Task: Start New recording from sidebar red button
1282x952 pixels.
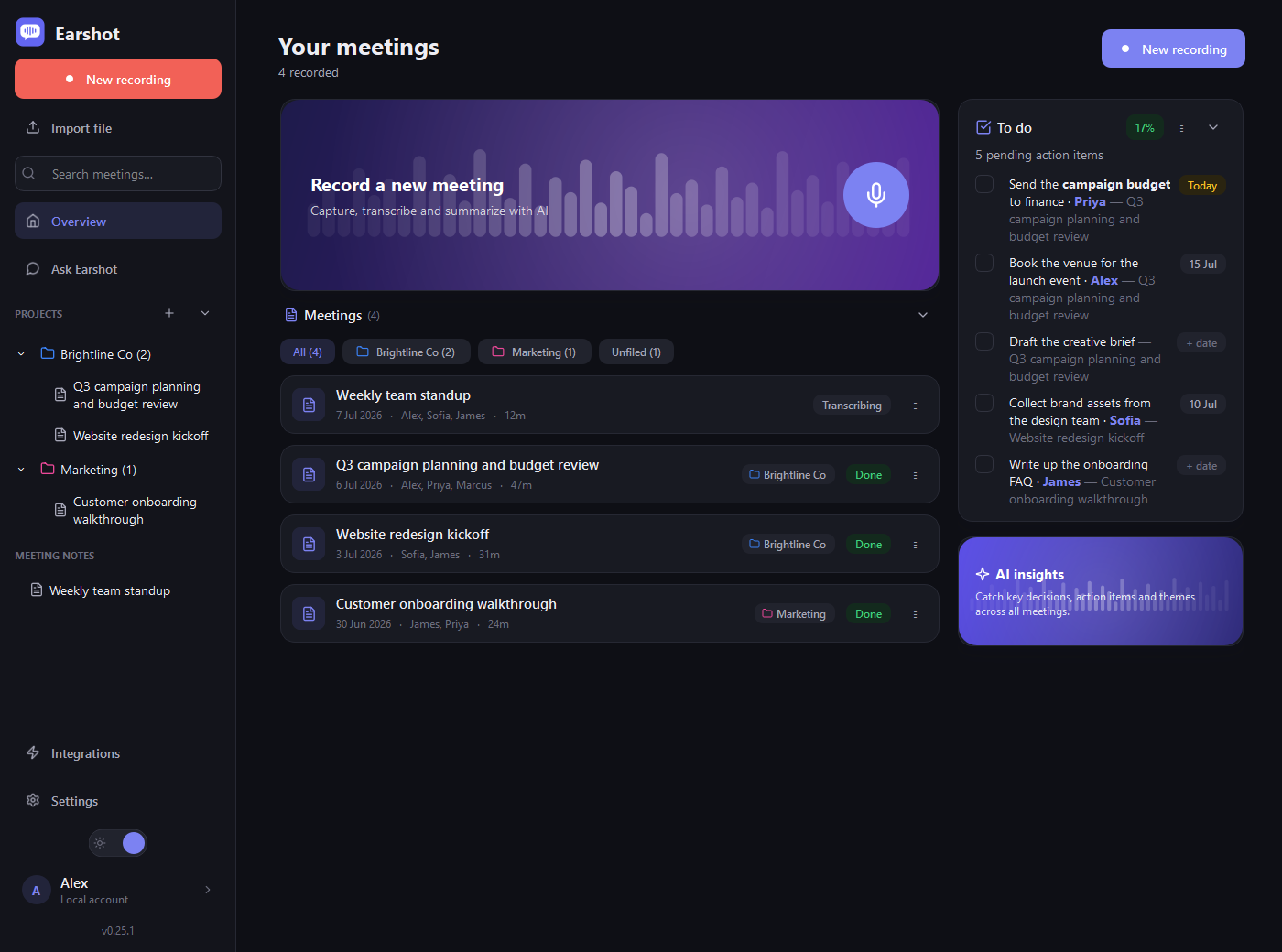Action: coord(118,79)
